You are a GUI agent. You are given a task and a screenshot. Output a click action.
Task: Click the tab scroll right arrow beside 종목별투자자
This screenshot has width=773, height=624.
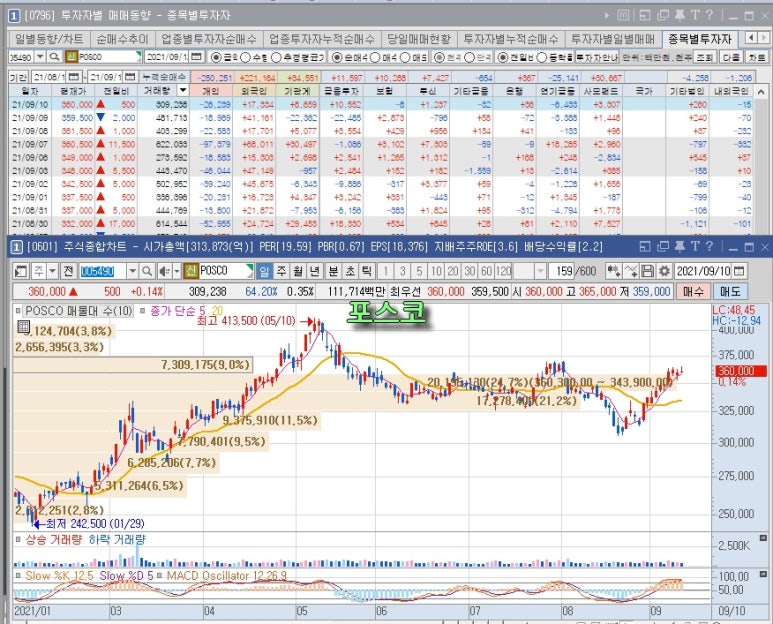(x=763, y=38)
